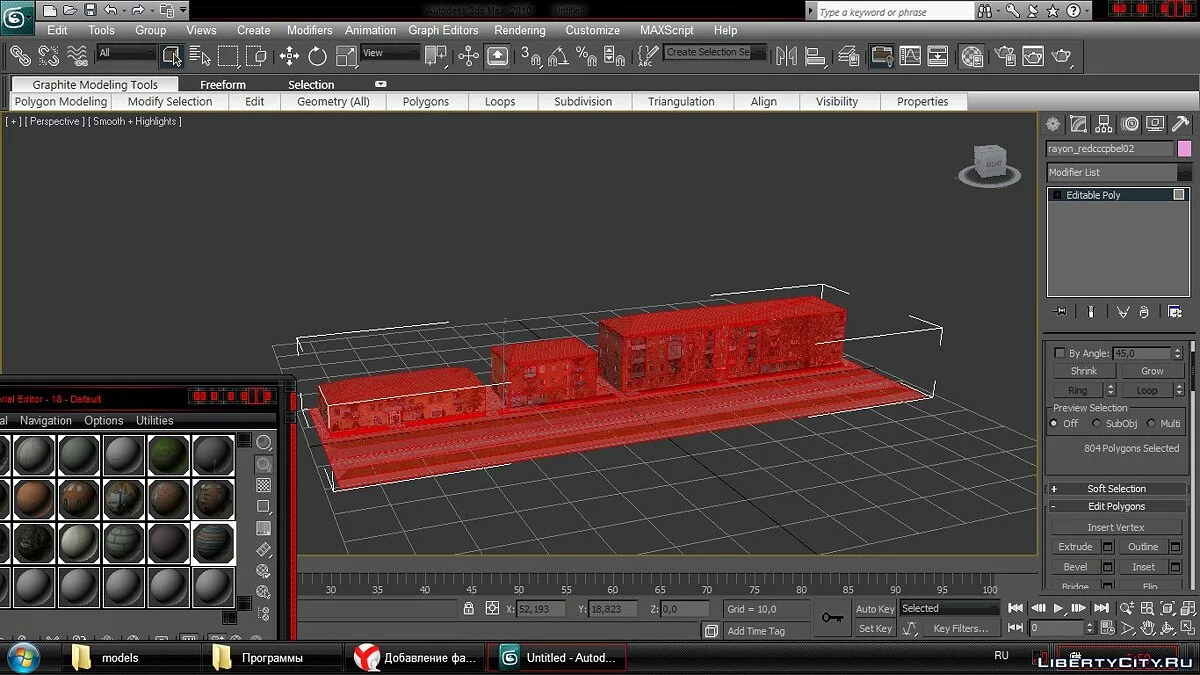Viewport: 1200px width, 675px height.
Task: Switch to the Freeform ribbon tab
Action: click(222, 85)
